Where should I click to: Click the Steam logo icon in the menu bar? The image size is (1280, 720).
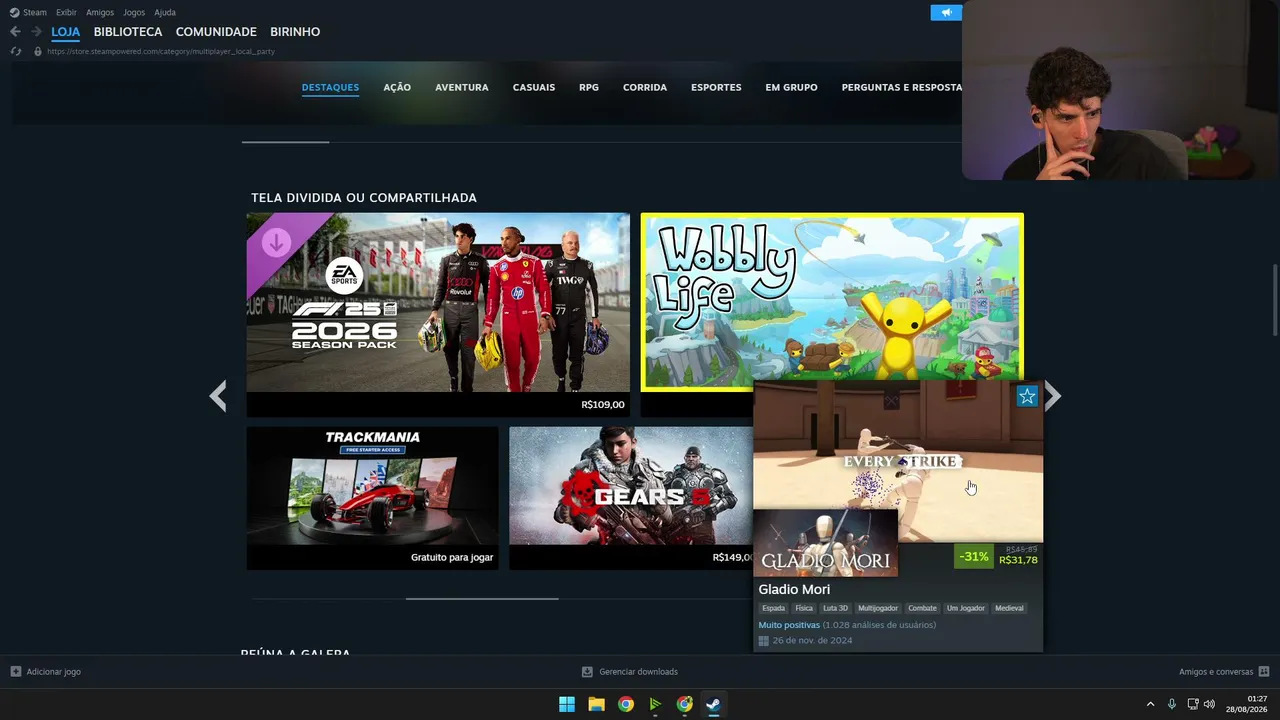[14, 12]
